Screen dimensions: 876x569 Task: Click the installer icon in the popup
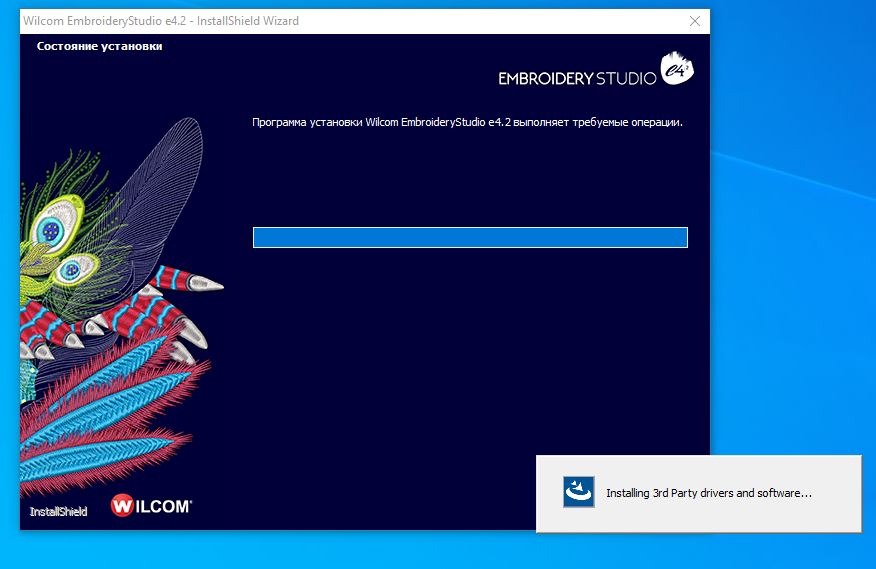(x=578, y=492)
